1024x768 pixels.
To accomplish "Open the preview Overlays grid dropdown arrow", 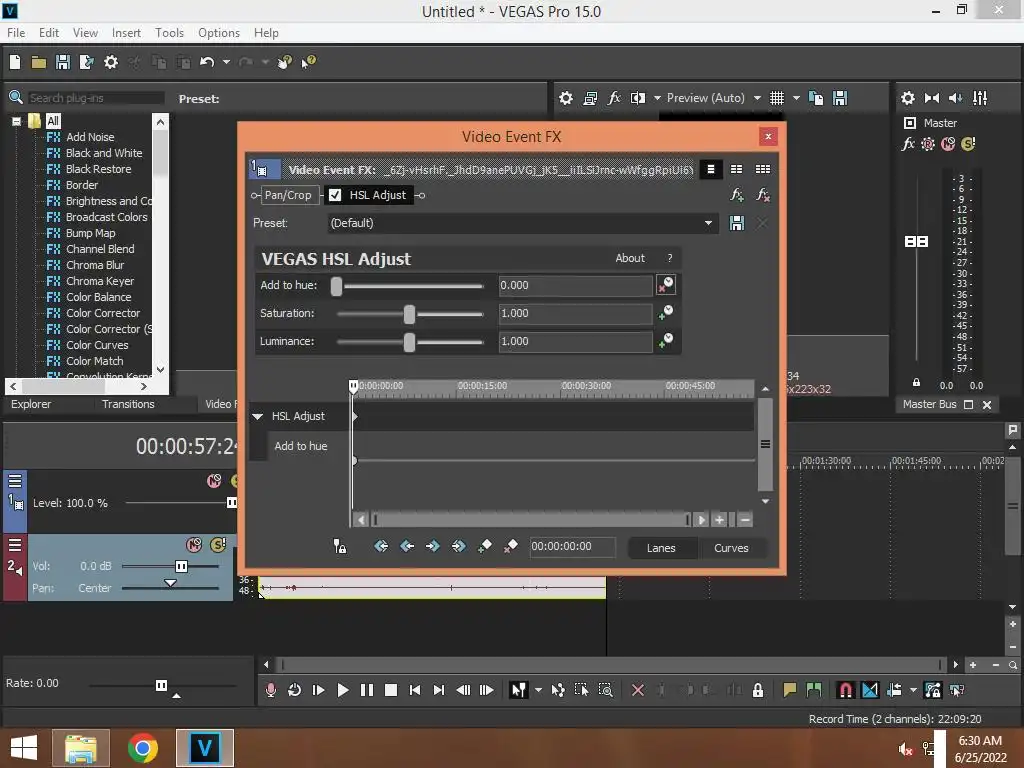I will pos(796,98).
